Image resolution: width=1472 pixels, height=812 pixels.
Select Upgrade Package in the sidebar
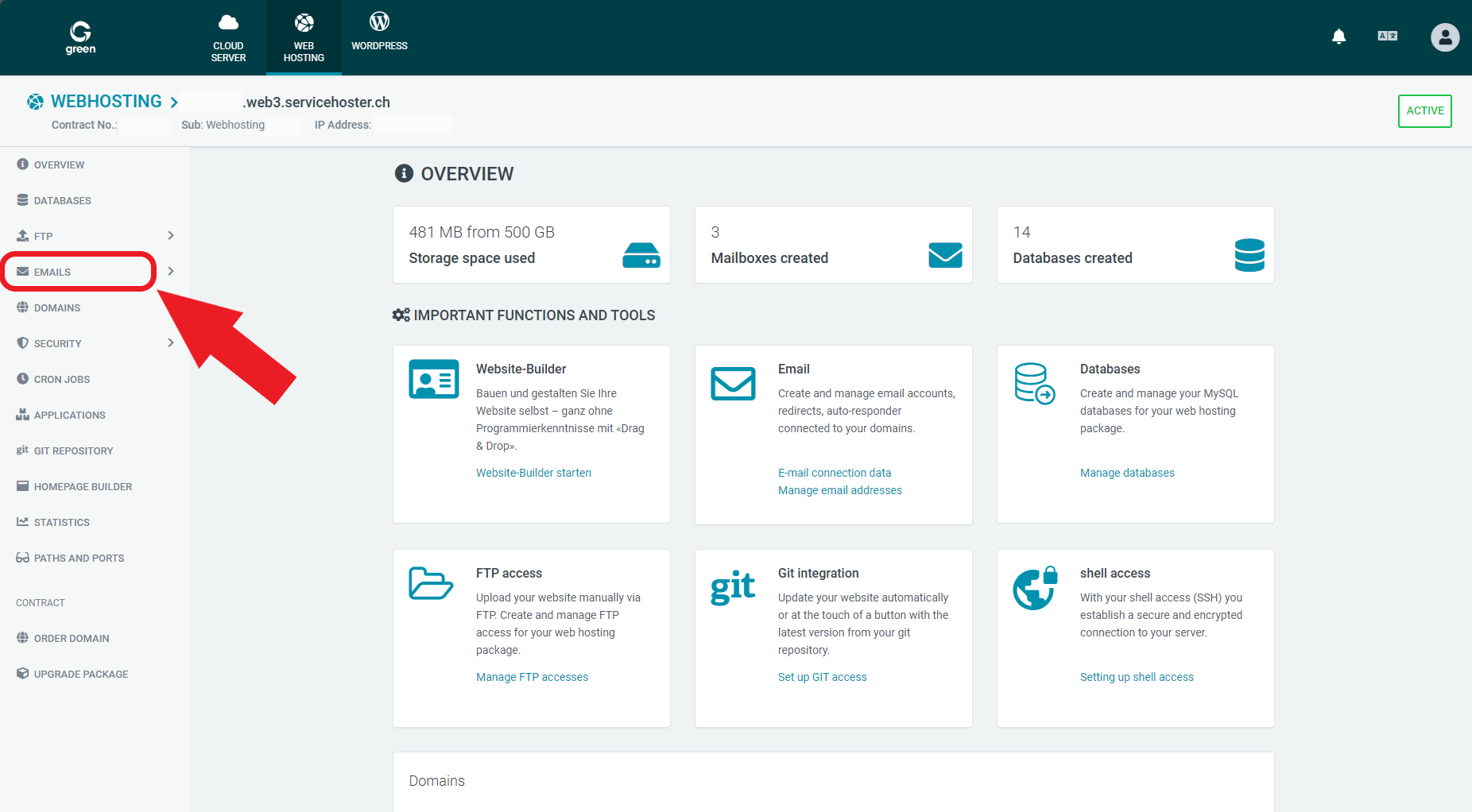click(x=81, y=674)
